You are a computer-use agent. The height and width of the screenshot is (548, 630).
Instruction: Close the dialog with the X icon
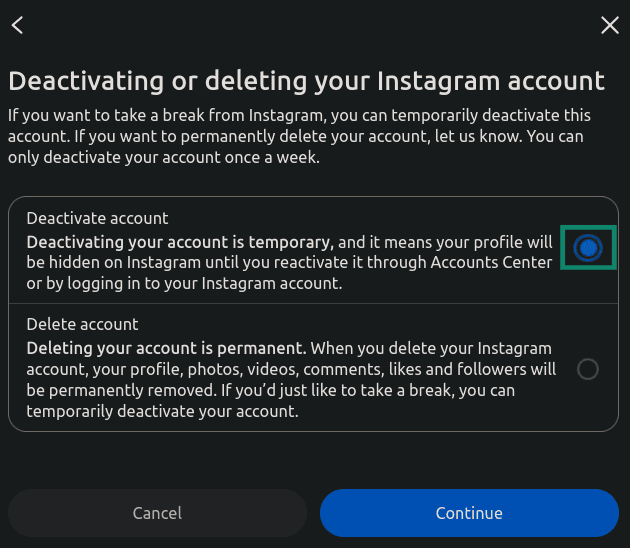click(x=610, y=25)
